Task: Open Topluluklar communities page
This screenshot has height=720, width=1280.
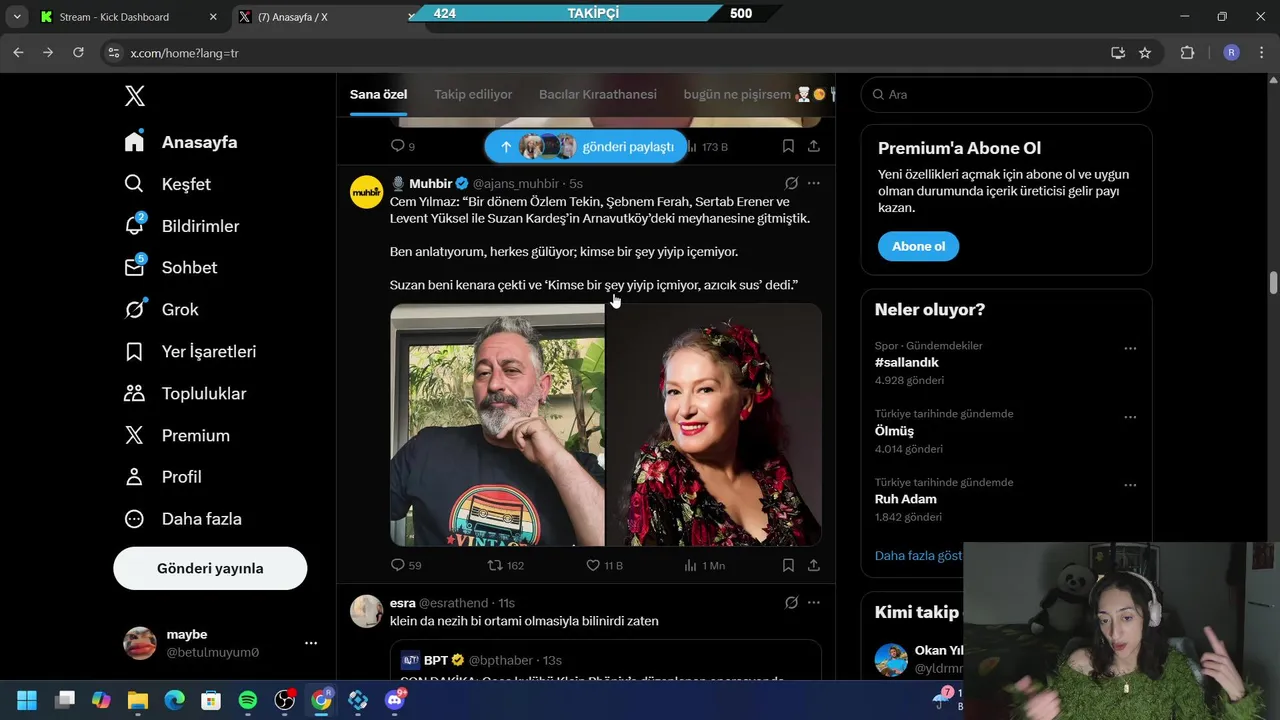Action: 134,393
